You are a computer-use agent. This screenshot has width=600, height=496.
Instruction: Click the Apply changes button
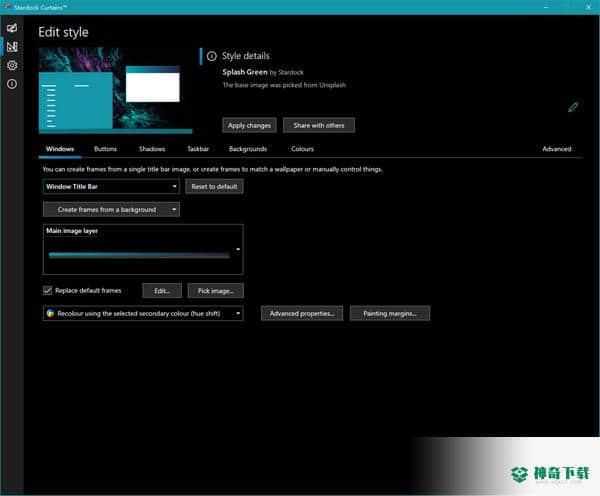coord(249,125)
